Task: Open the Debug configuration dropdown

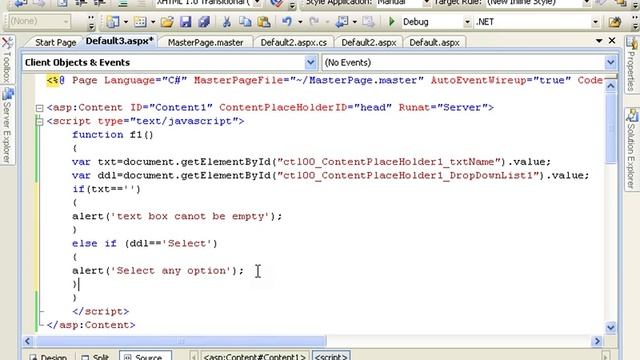Action: tap(467, 22)
